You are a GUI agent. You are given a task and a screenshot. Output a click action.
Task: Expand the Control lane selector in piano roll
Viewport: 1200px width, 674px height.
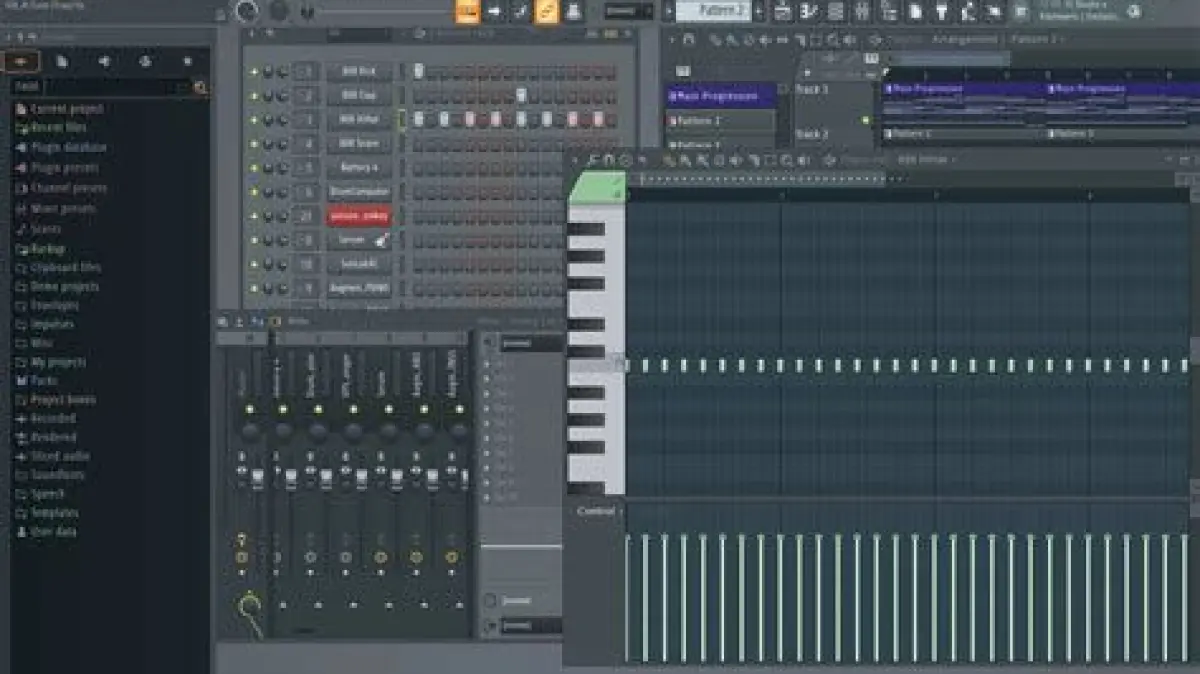click(x=596, y=512)
